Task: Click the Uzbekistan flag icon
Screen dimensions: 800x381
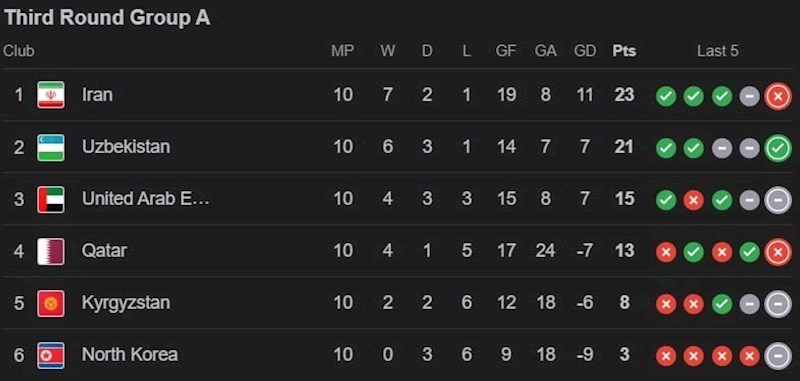Action: (x=51, y=147)
